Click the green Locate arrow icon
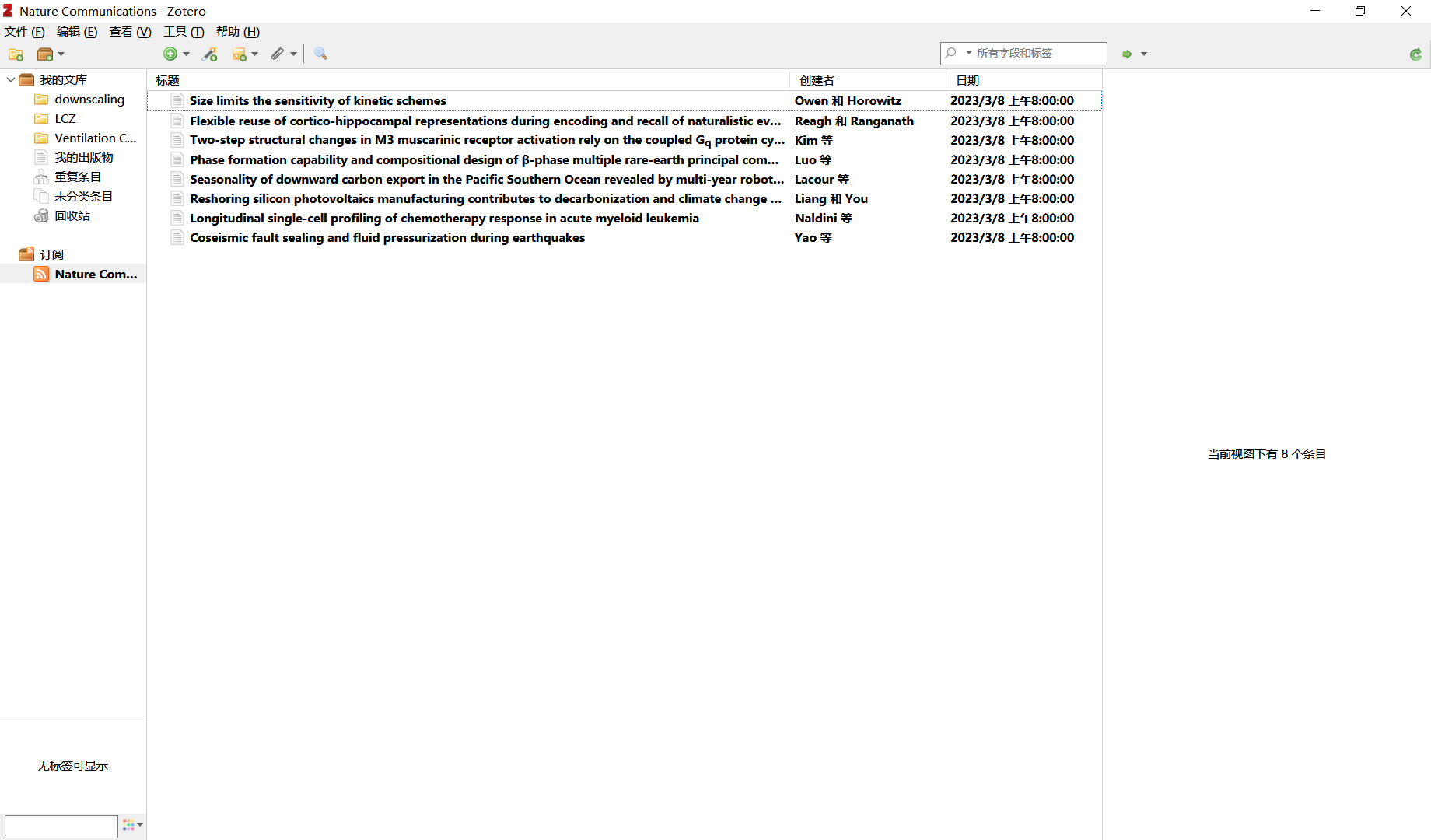The image size is (1431, 840). 1127,54
